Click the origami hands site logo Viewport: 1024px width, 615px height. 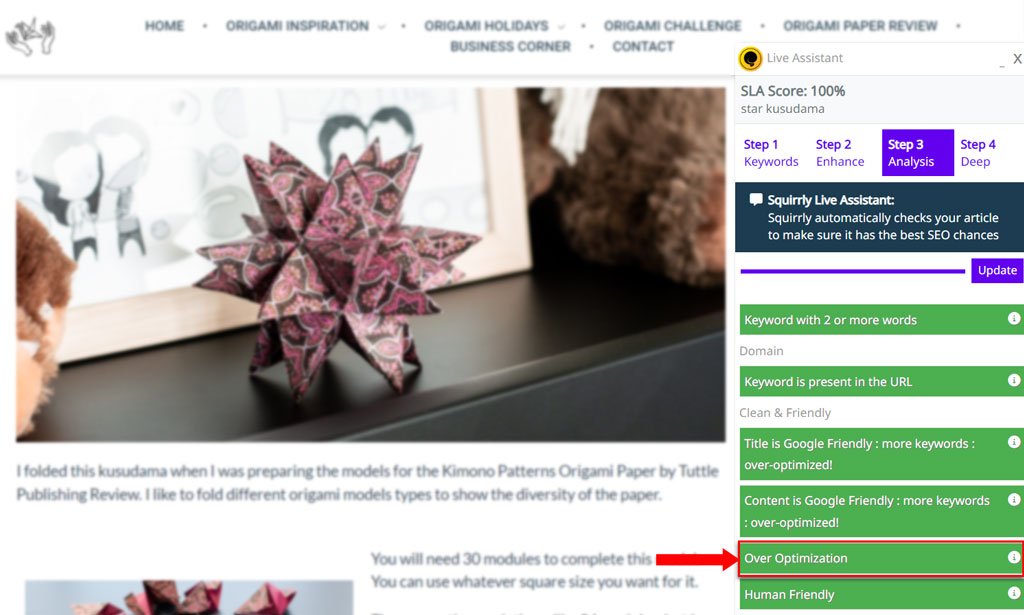coord(31,37)
